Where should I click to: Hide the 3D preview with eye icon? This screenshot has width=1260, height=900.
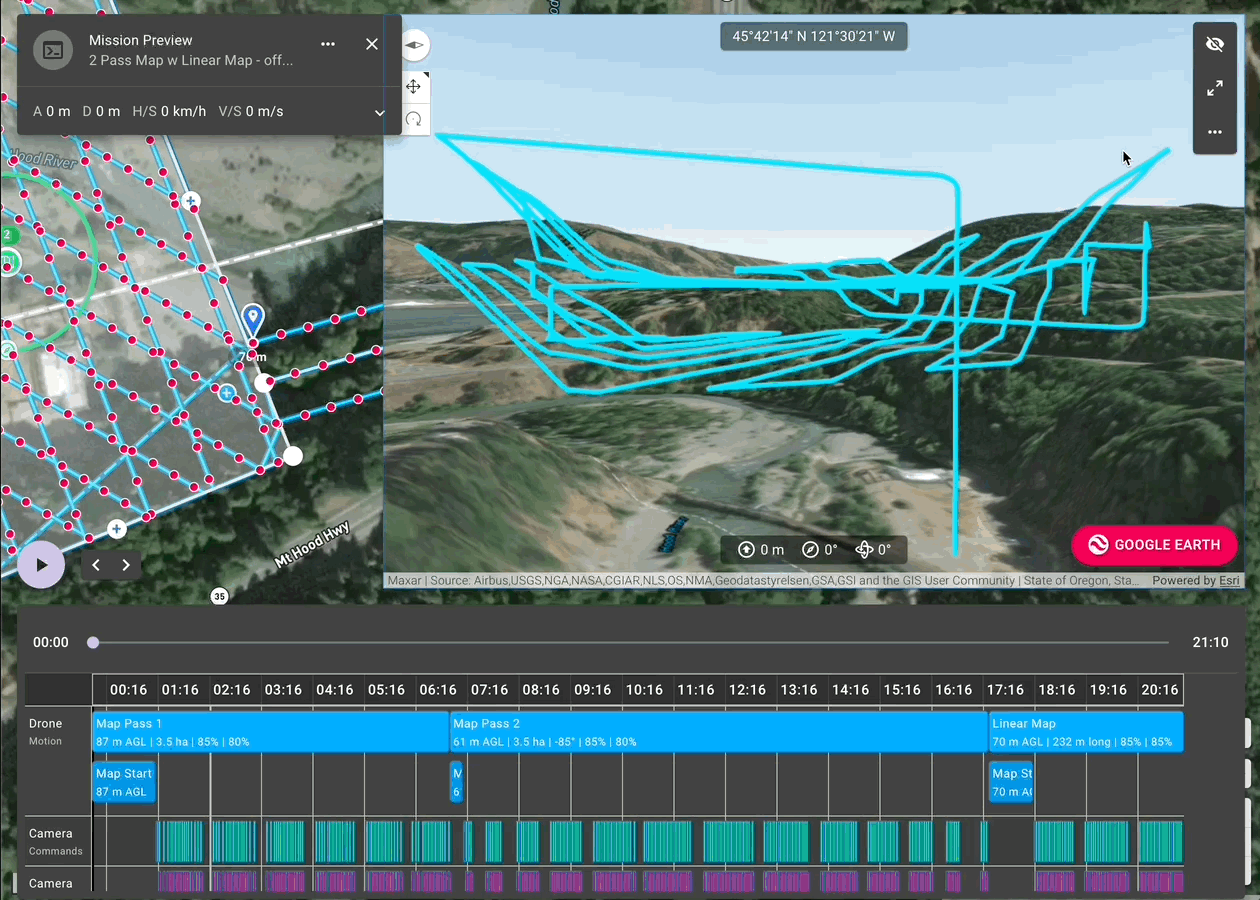click(1215, 45)
